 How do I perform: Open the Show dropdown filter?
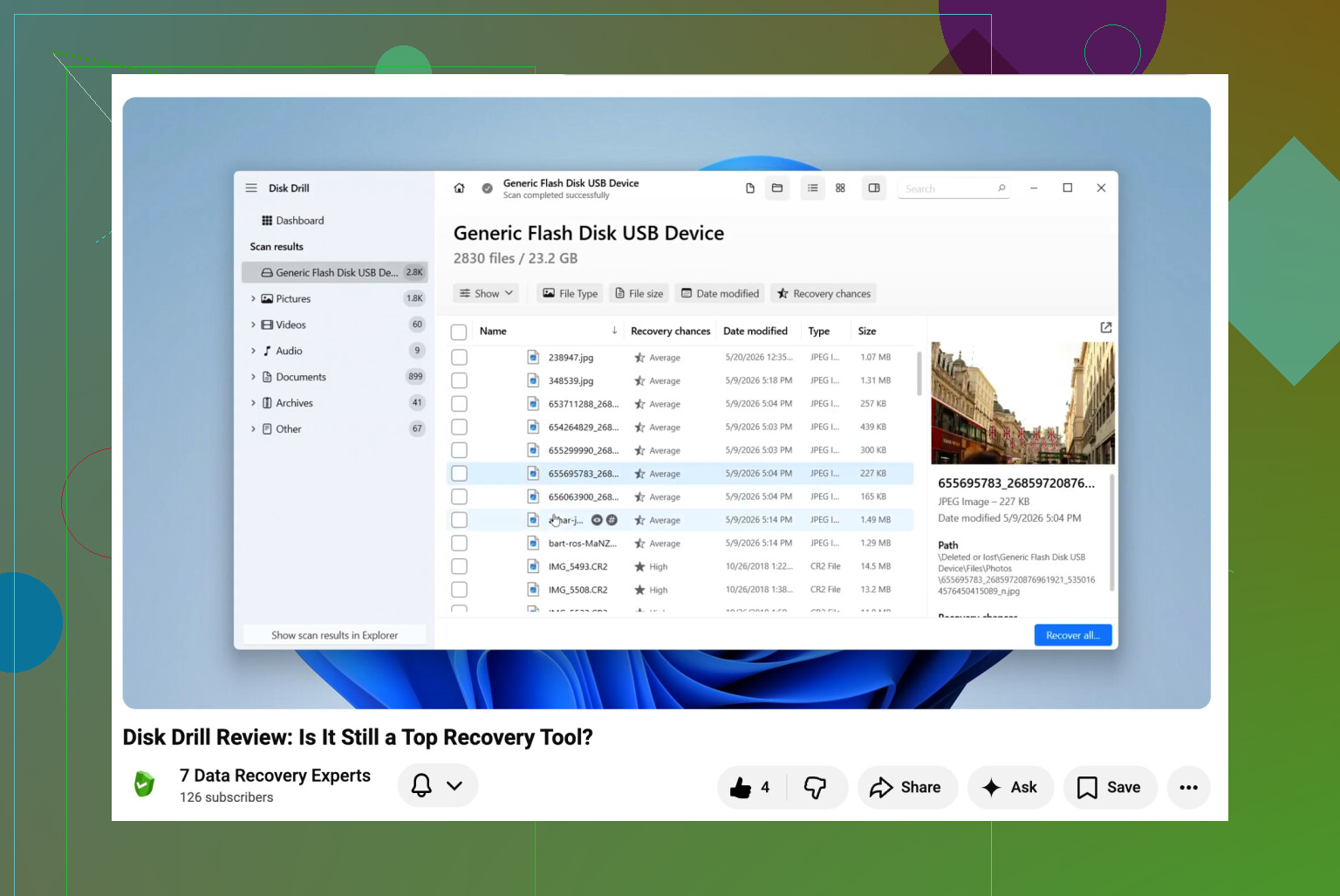click(x=486, y=293)
